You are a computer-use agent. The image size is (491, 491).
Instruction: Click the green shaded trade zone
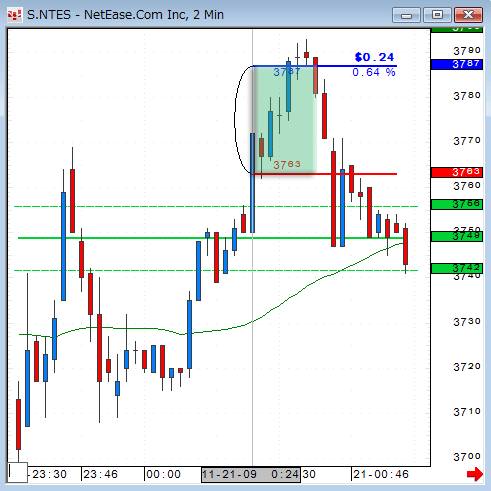284,120
